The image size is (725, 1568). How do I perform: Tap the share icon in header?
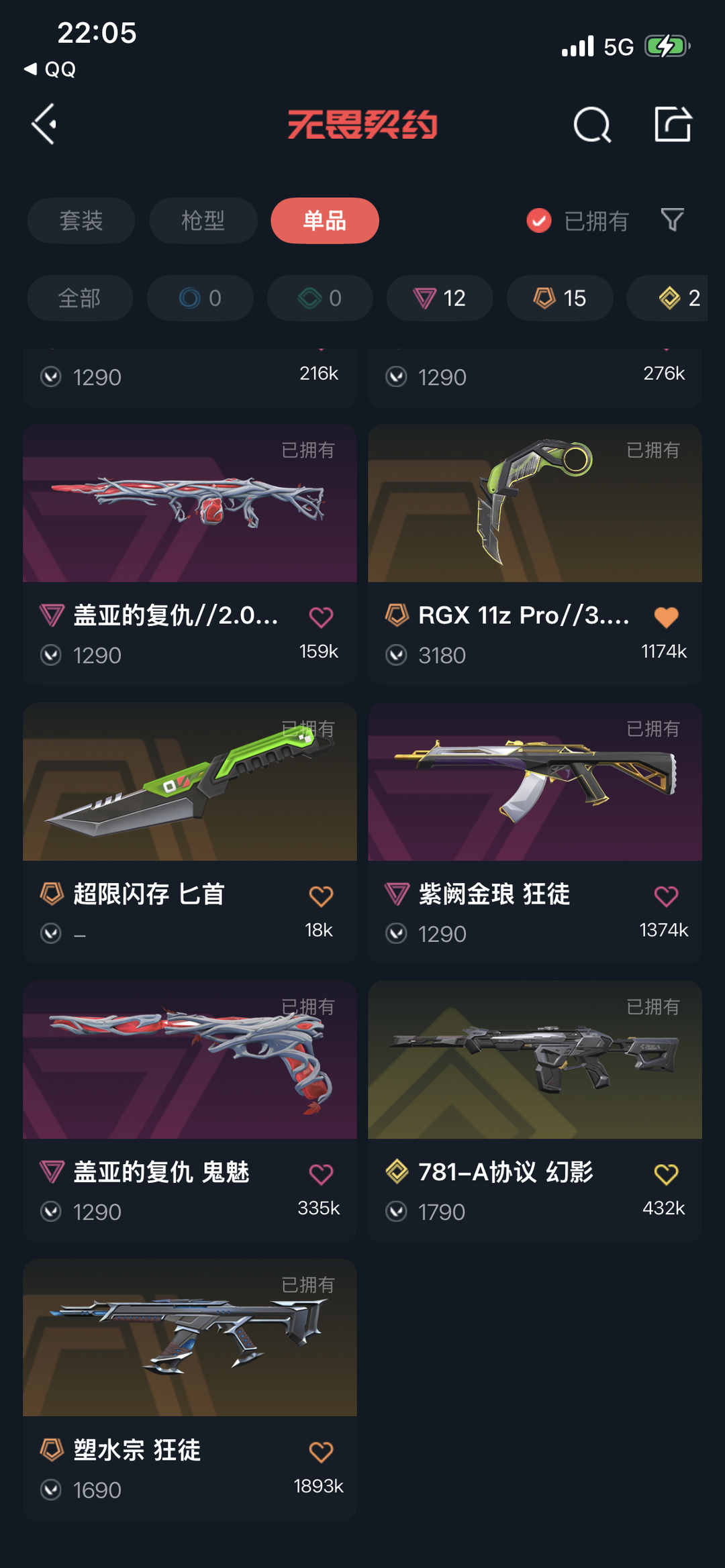click(x=673, y=124)
